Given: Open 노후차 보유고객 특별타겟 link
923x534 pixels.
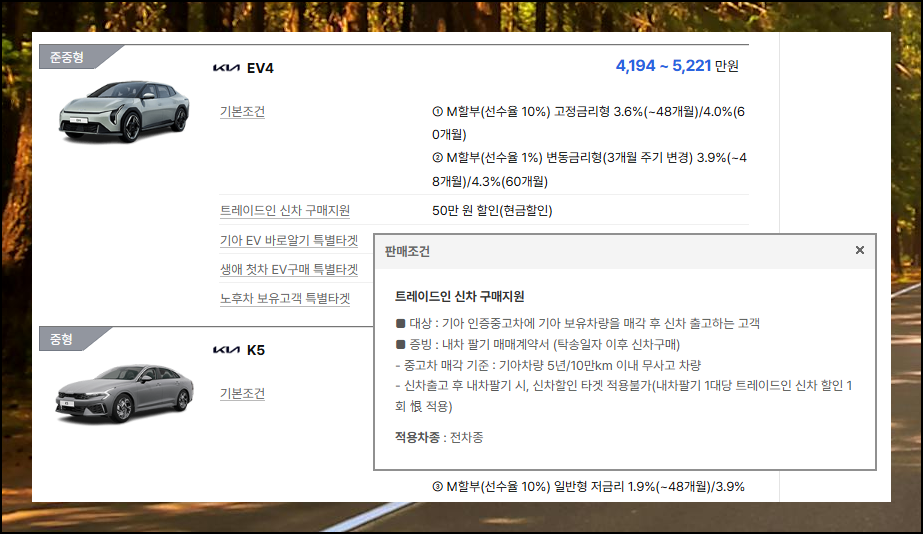Looking at the screenshot, I should coord(285,298).
